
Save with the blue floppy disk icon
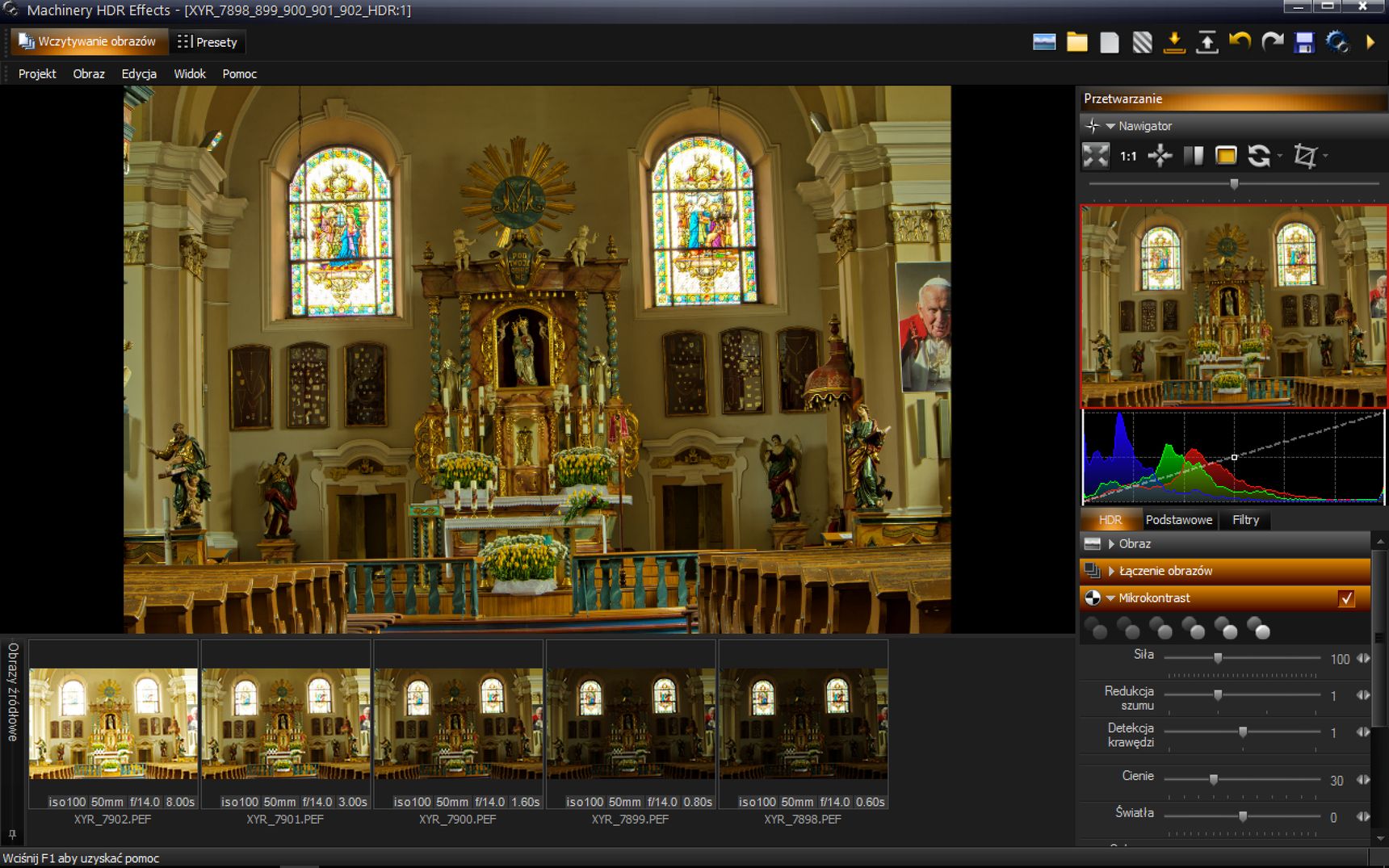tap(1304, 42)
